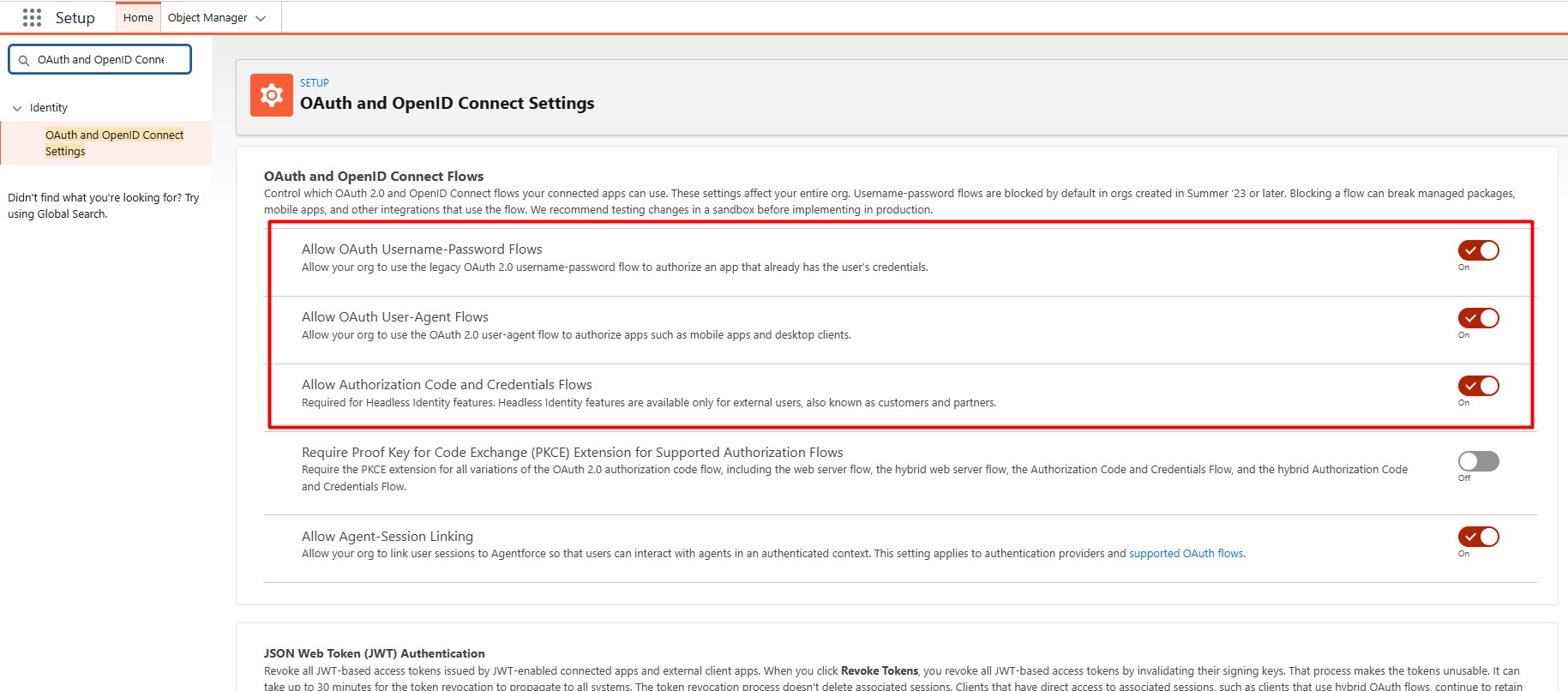
Task: Click the JSON Web Token (JWT) Authentication heading
Action: click(375, 653)
